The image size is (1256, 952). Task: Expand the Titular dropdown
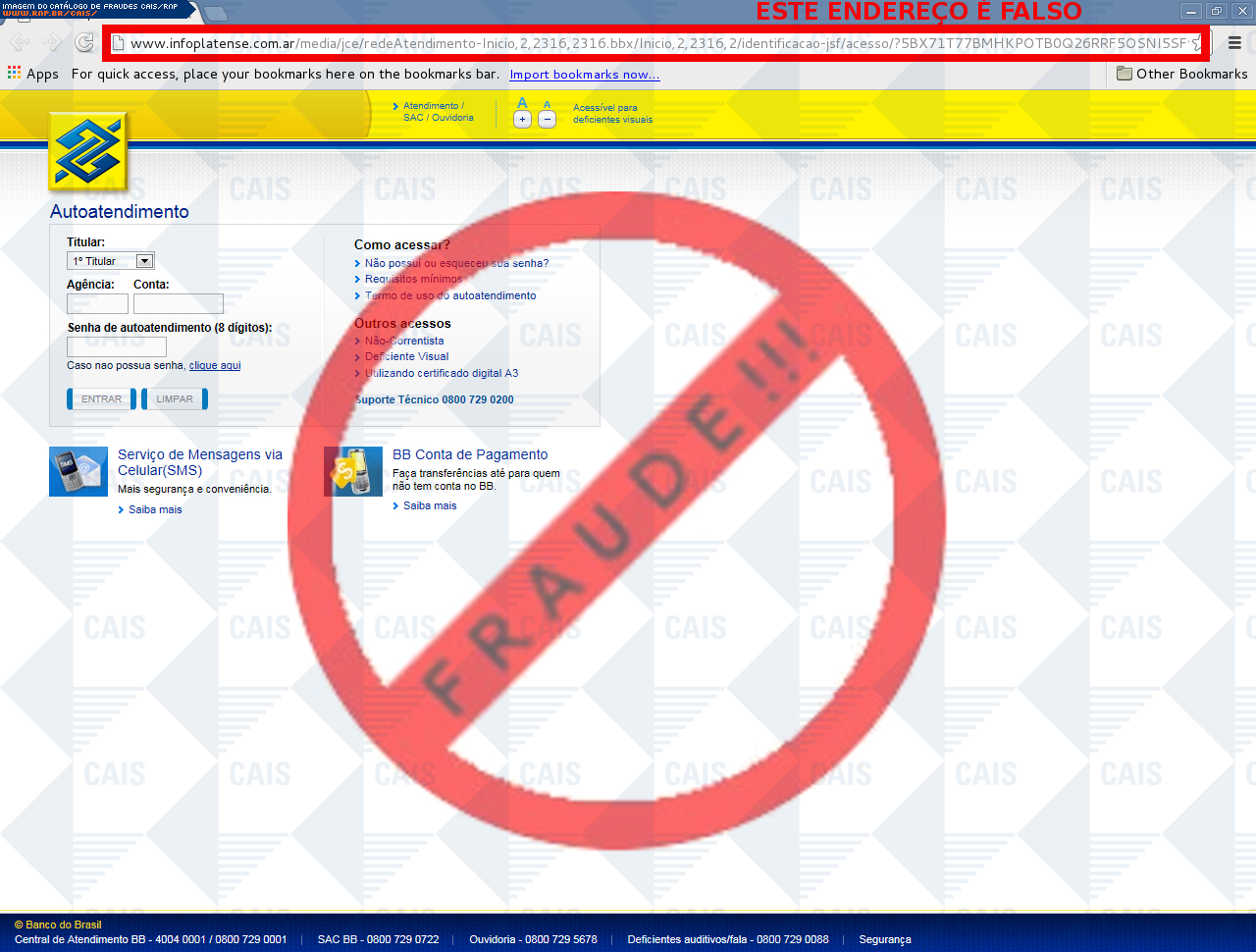pos(144,261)
